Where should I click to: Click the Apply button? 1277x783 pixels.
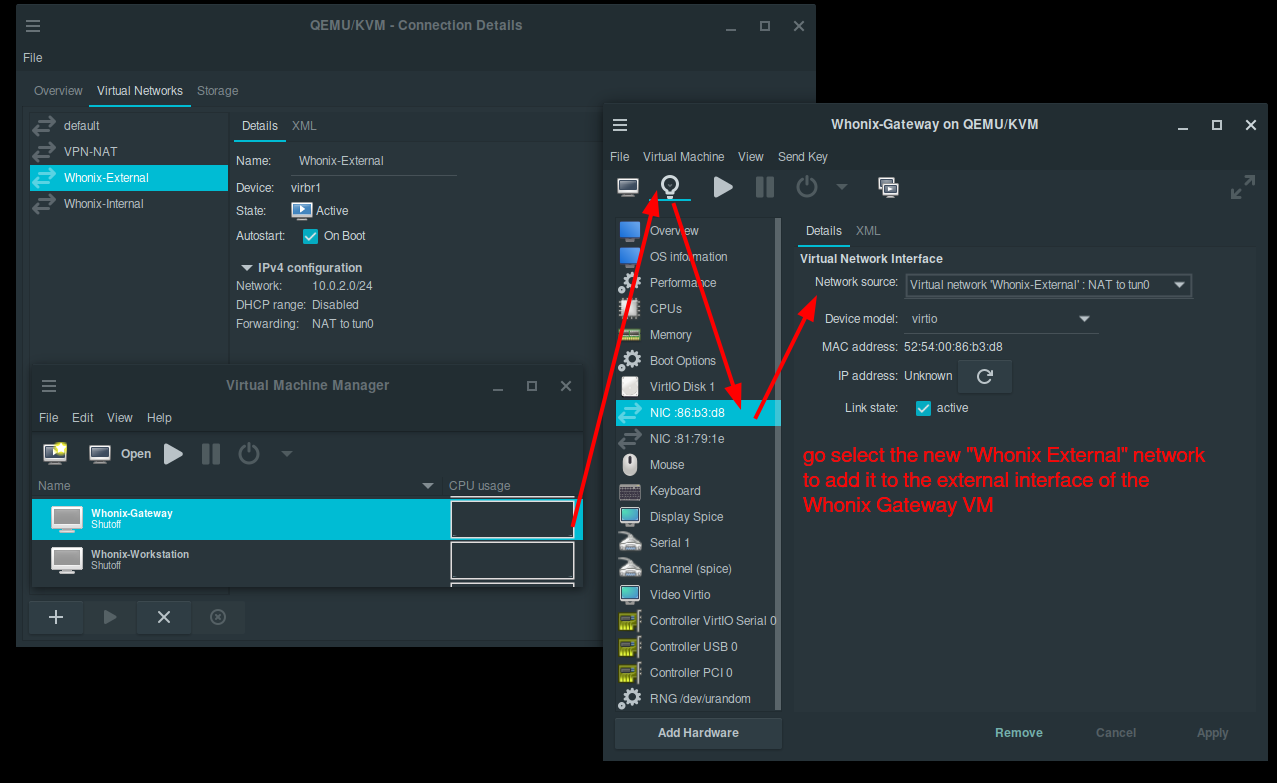click(1212, 733)
